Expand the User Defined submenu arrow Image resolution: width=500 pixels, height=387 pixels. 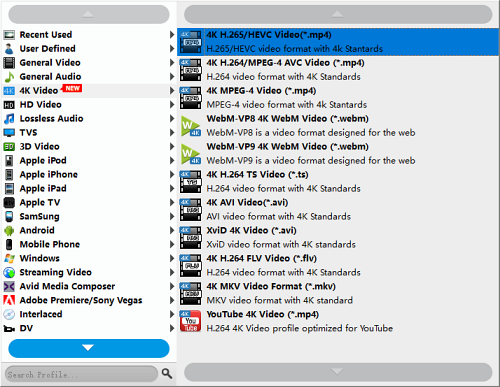(172, 49)
